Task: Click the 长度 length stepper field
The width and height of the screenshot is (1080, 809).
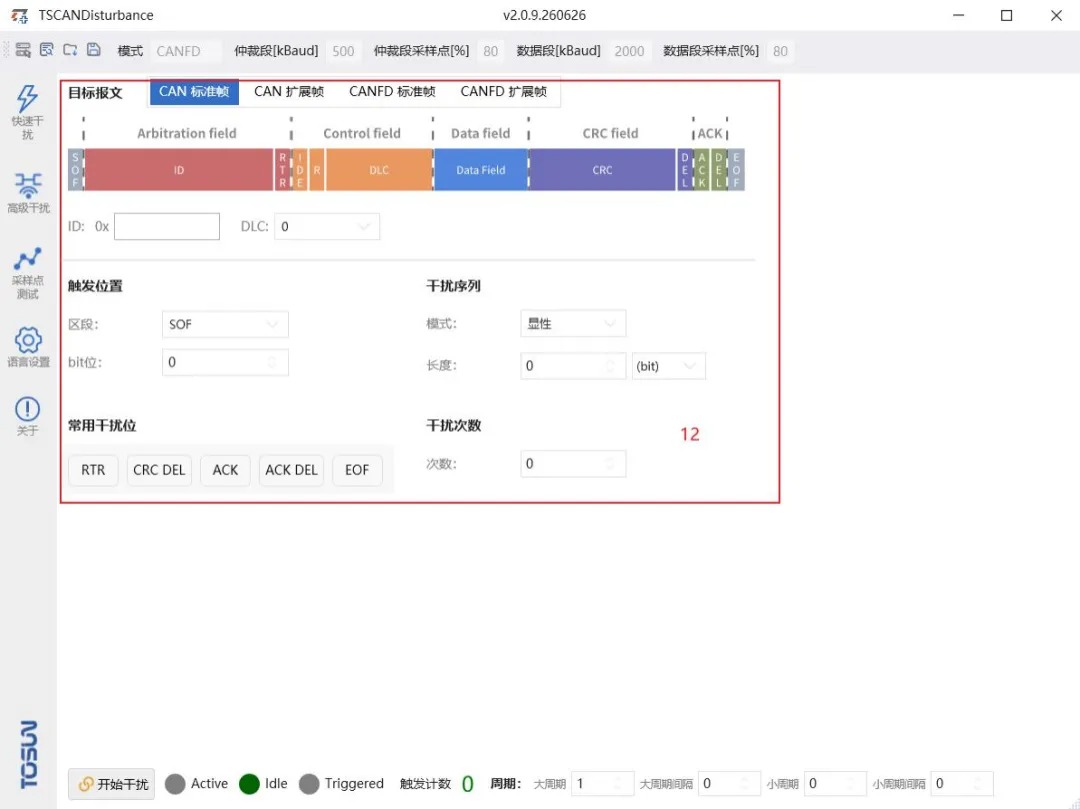Action: pyautogui.click(x=572, y=366)
